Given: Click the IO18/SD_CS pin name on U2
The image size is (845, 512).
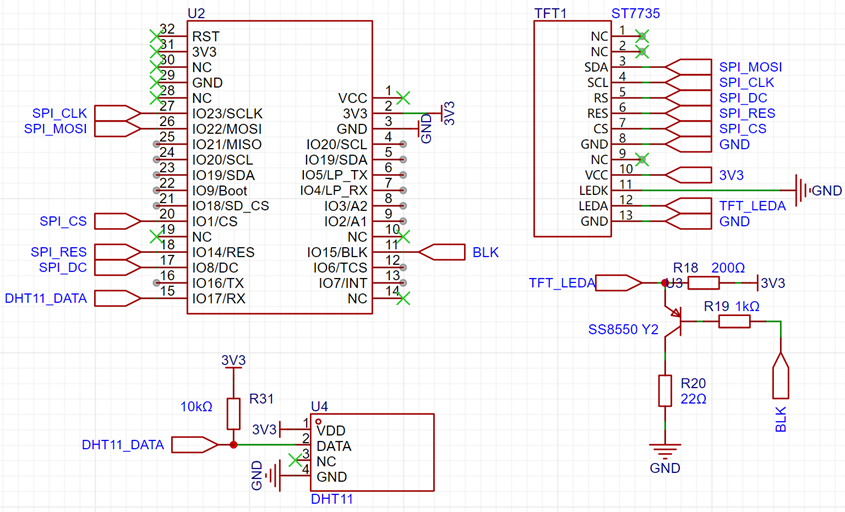Looking at the screenshot, I should point(230,206).
